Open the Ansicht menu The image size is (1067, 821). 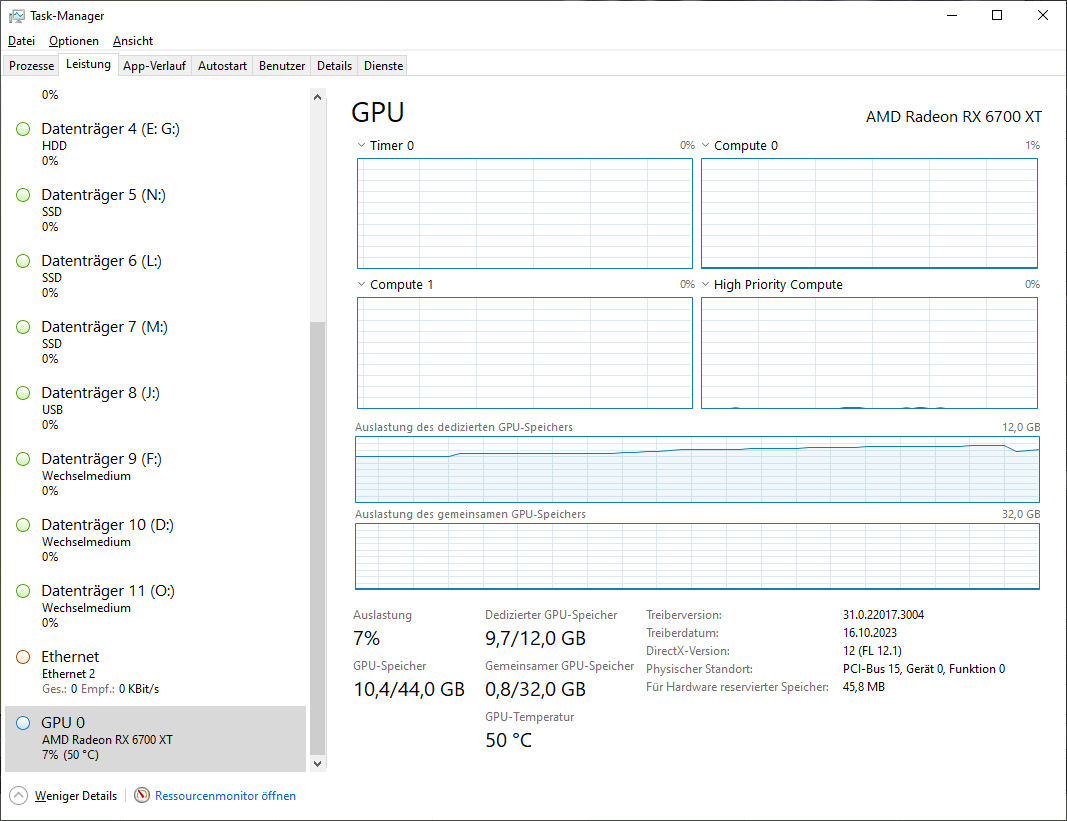[133, 41]
